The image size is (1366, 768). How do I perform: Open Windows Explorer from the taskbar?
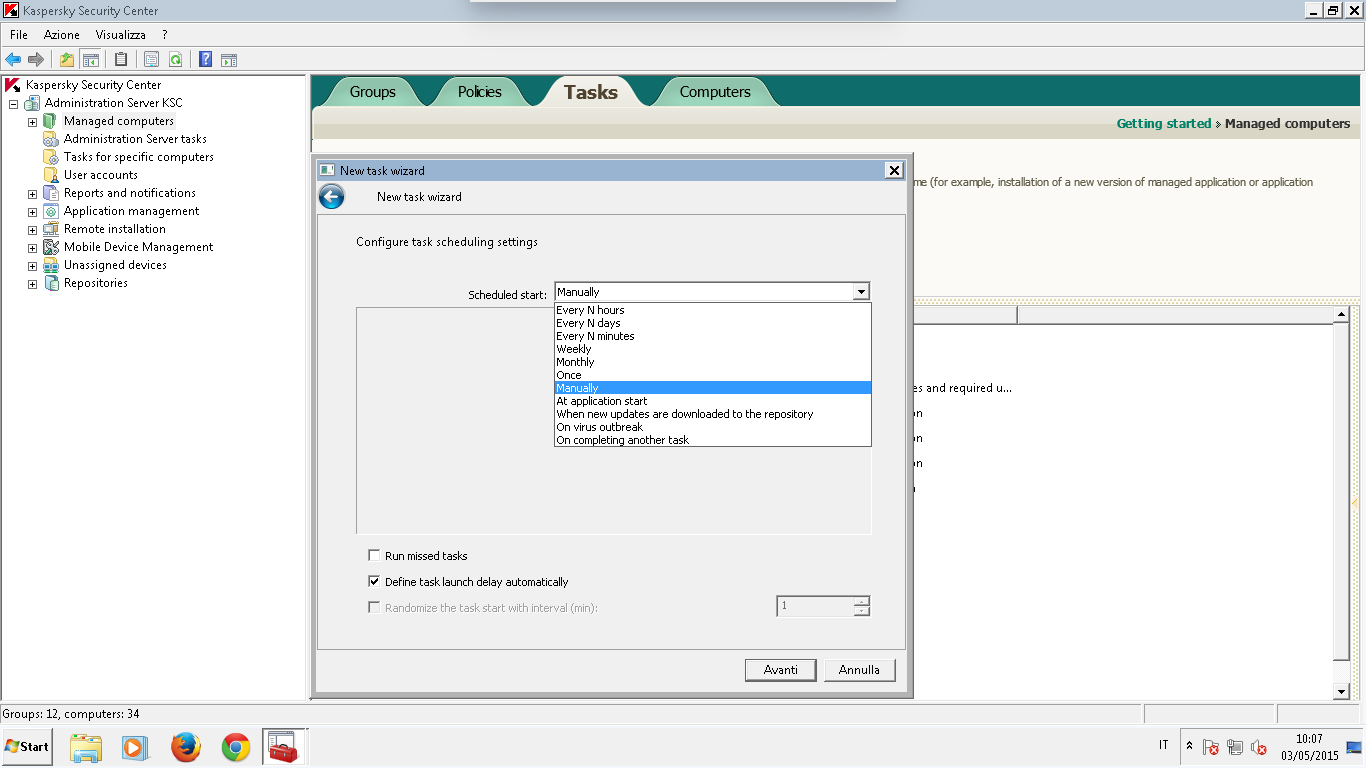(x=86, y=747)
